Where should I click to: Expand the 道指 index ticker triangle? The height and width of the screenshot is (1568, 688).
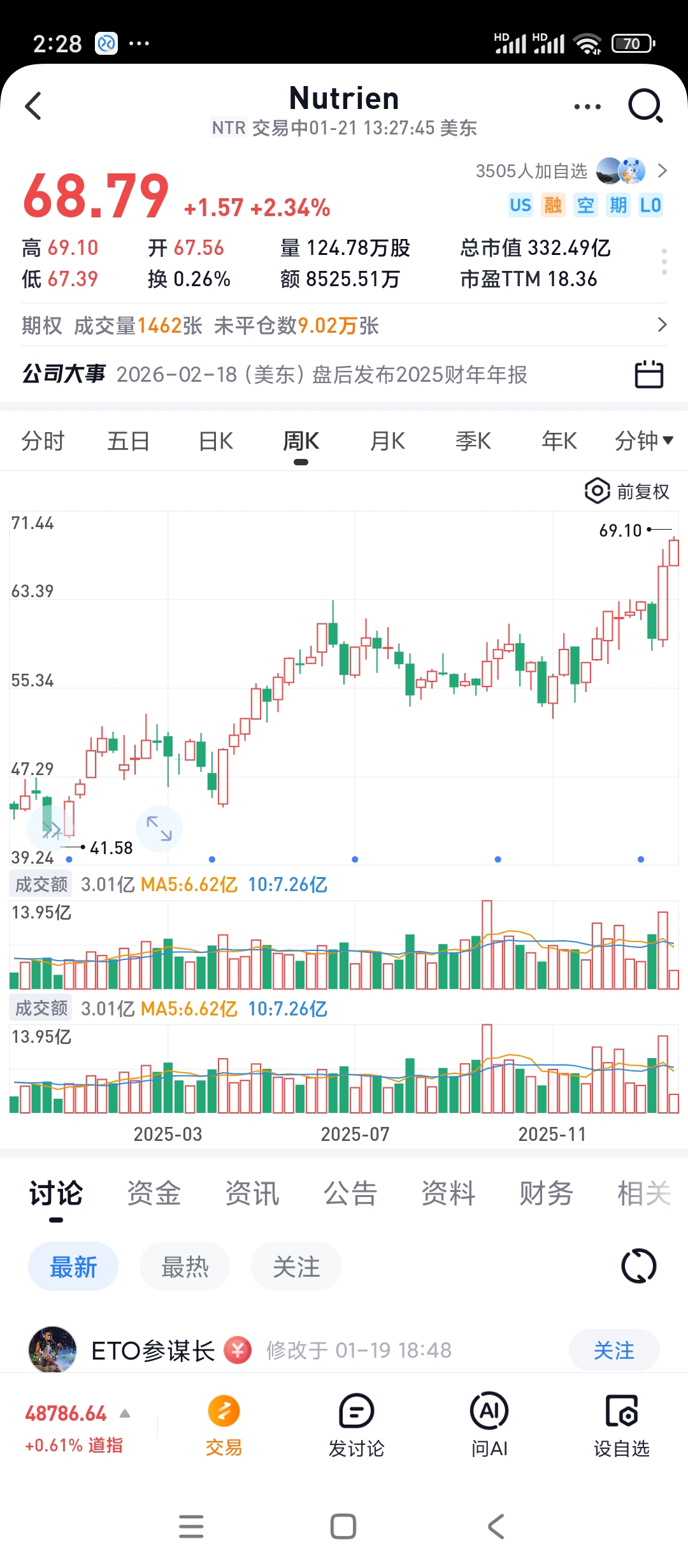125,1414
